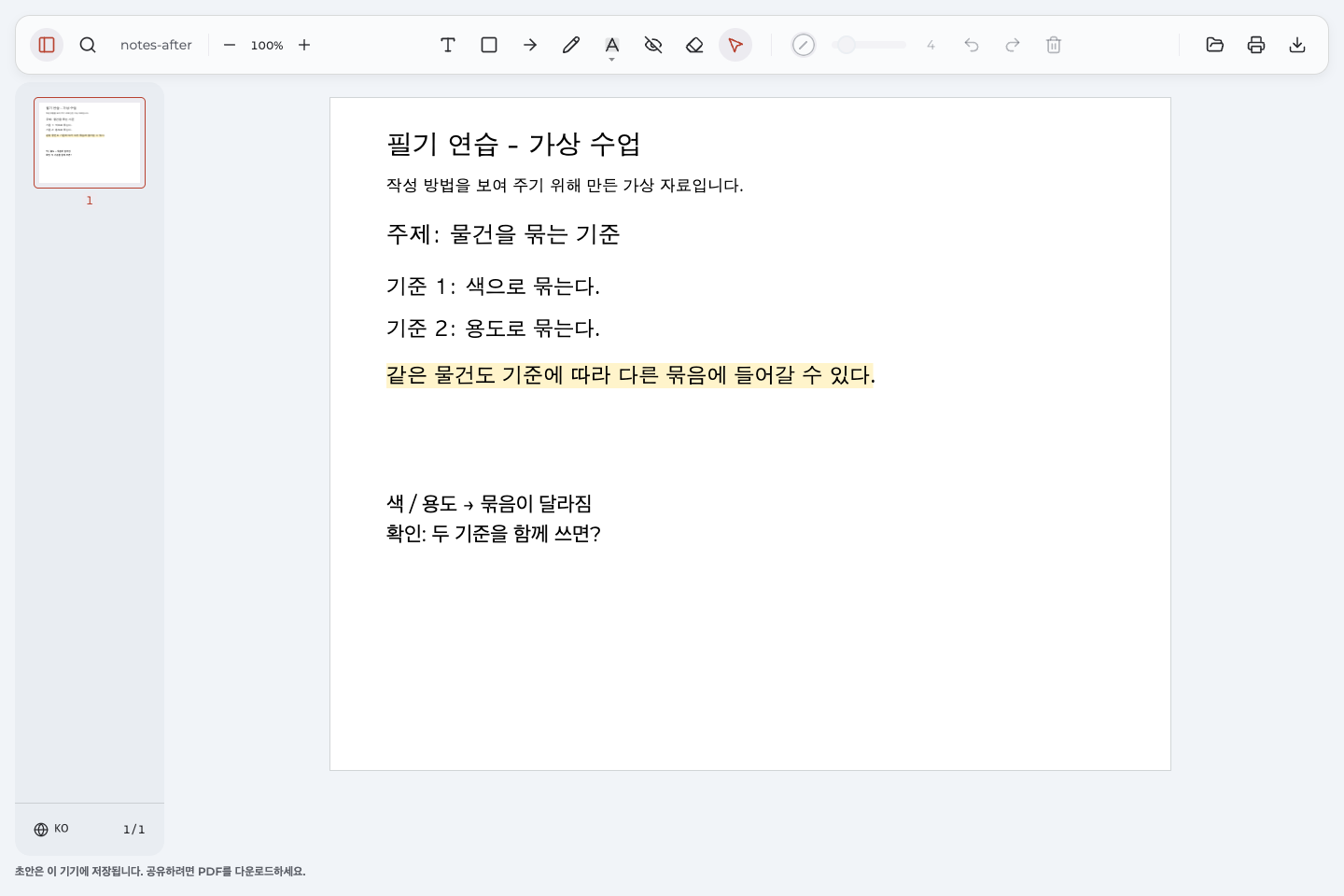This screenshot has width=1344, height=896.
Task: Click the '주제: 물건을 묶는 기준' line
Action: tap(503, 234)
